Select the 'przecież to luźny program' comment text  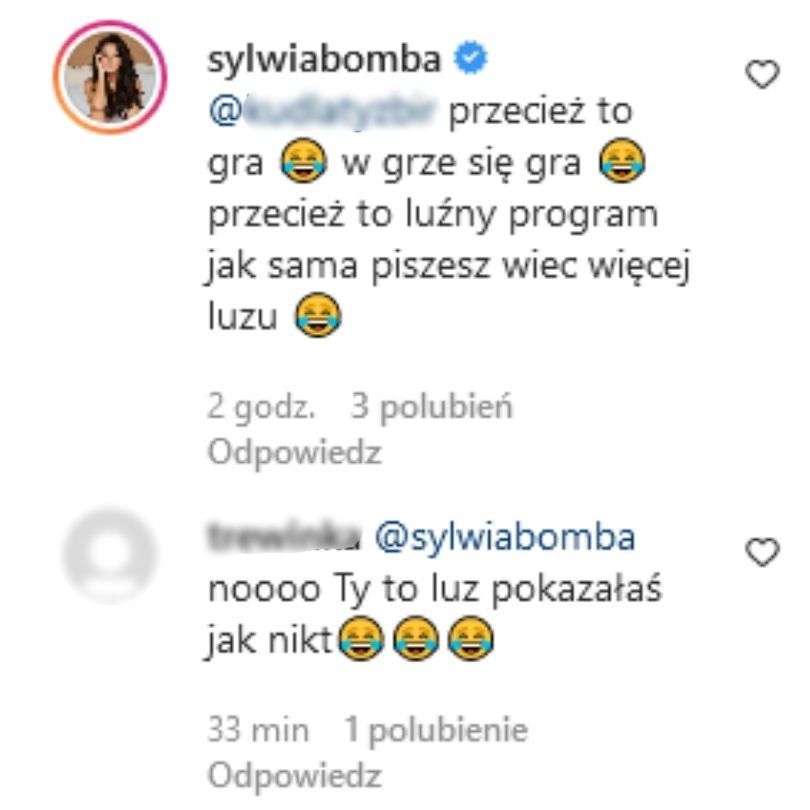433,213
